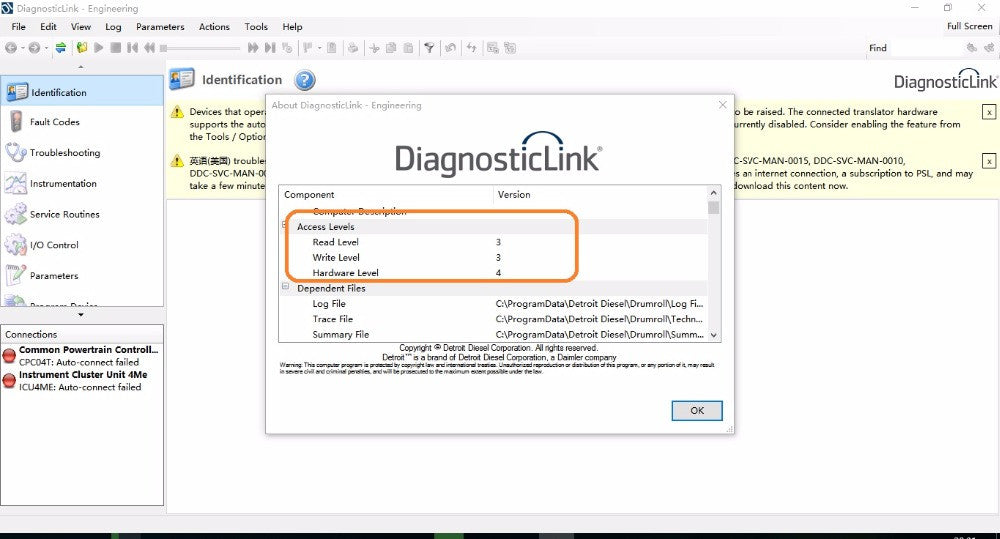The width and height of the screenshot is (1000, 539).
Task: Dismiss the second yellow warning banner
Action: click(x=989, y=161)
